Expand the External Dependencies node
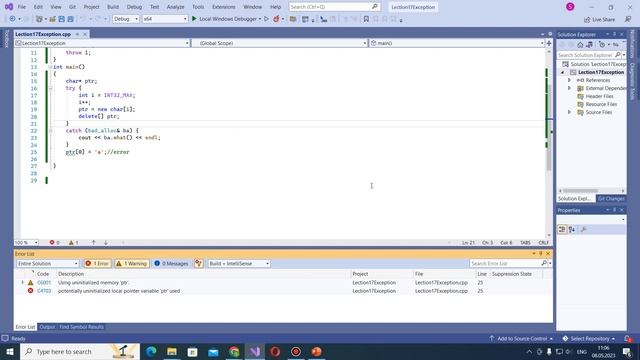The height and width of the screenshot is (360, 640). 569,88
